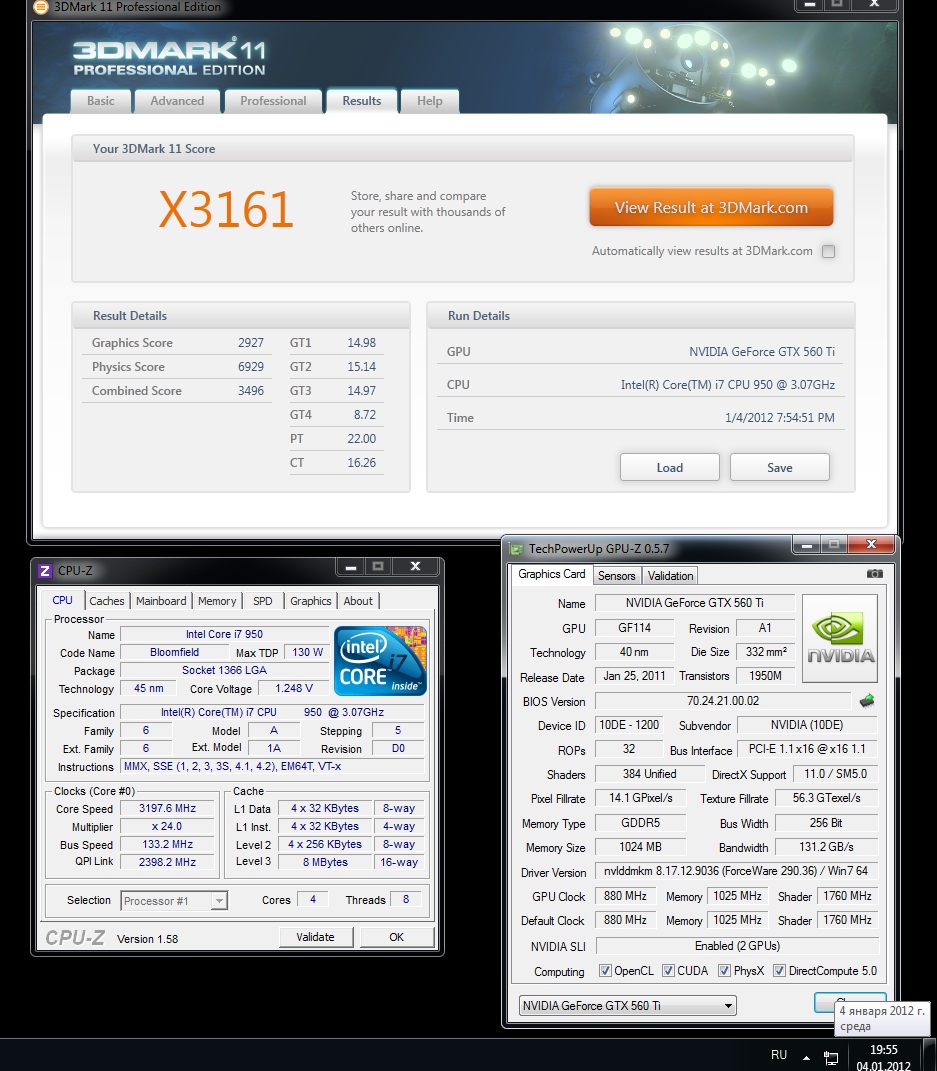Viewport: 937px width, 1071px height.
Task: Switch to the Validation tab in GPU-Z
Action: 670,576
